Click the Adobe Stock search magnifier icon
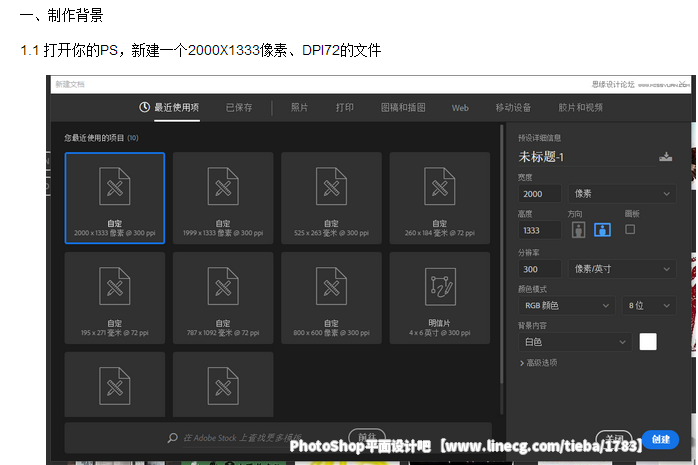The height and width of the screenshot is (465, 698). [172, 438]
